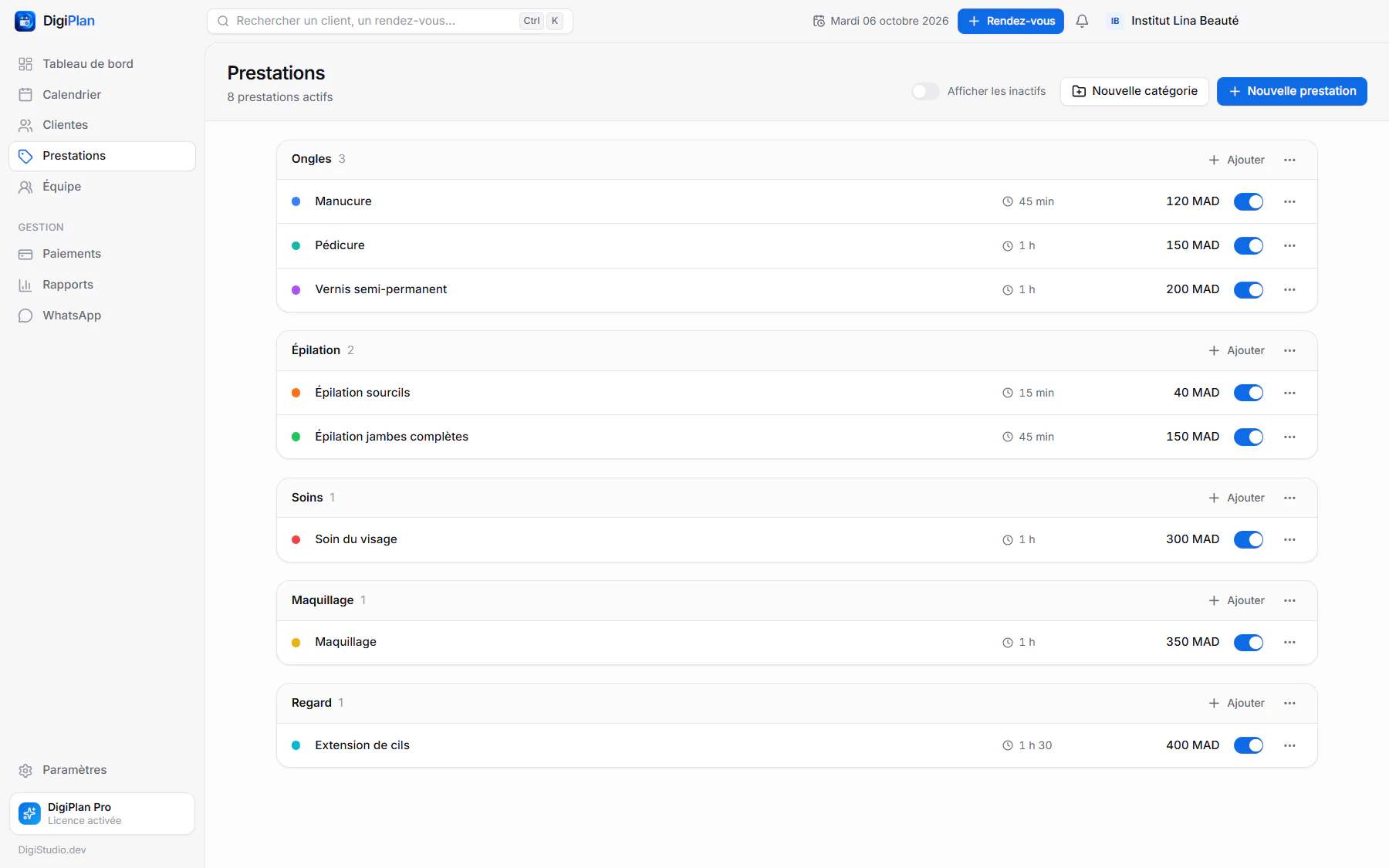Viewport: 1389px width, 868px height.
Task: Open more options for Soin du visage
Action: click(1289, 539)
